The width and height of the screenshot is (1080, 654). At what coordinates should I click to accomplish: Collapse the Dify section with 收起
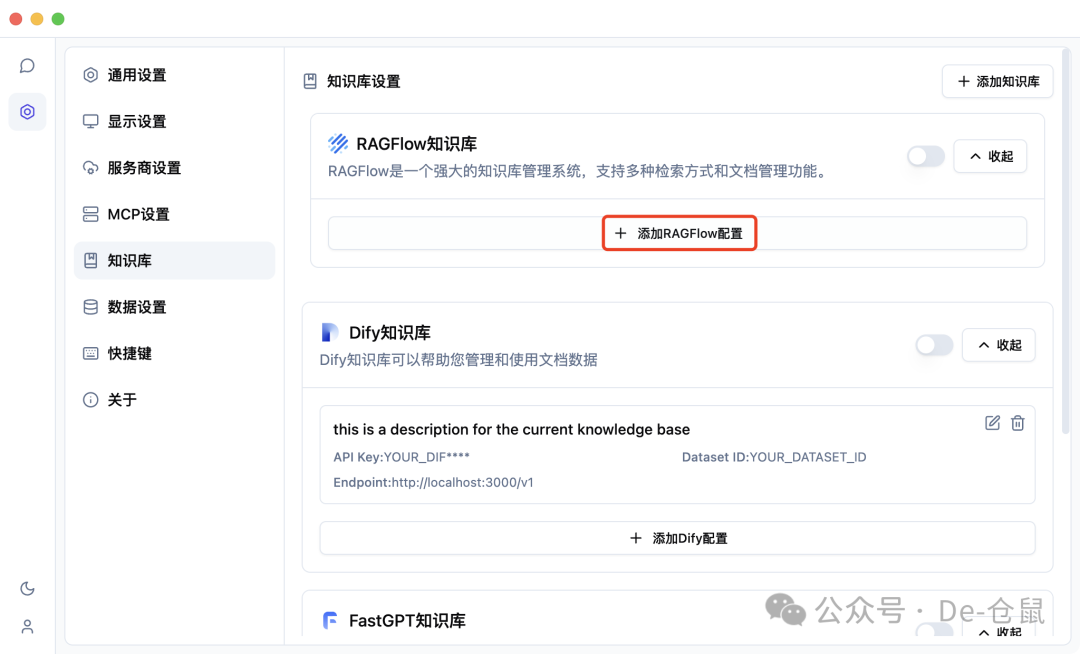998,345
